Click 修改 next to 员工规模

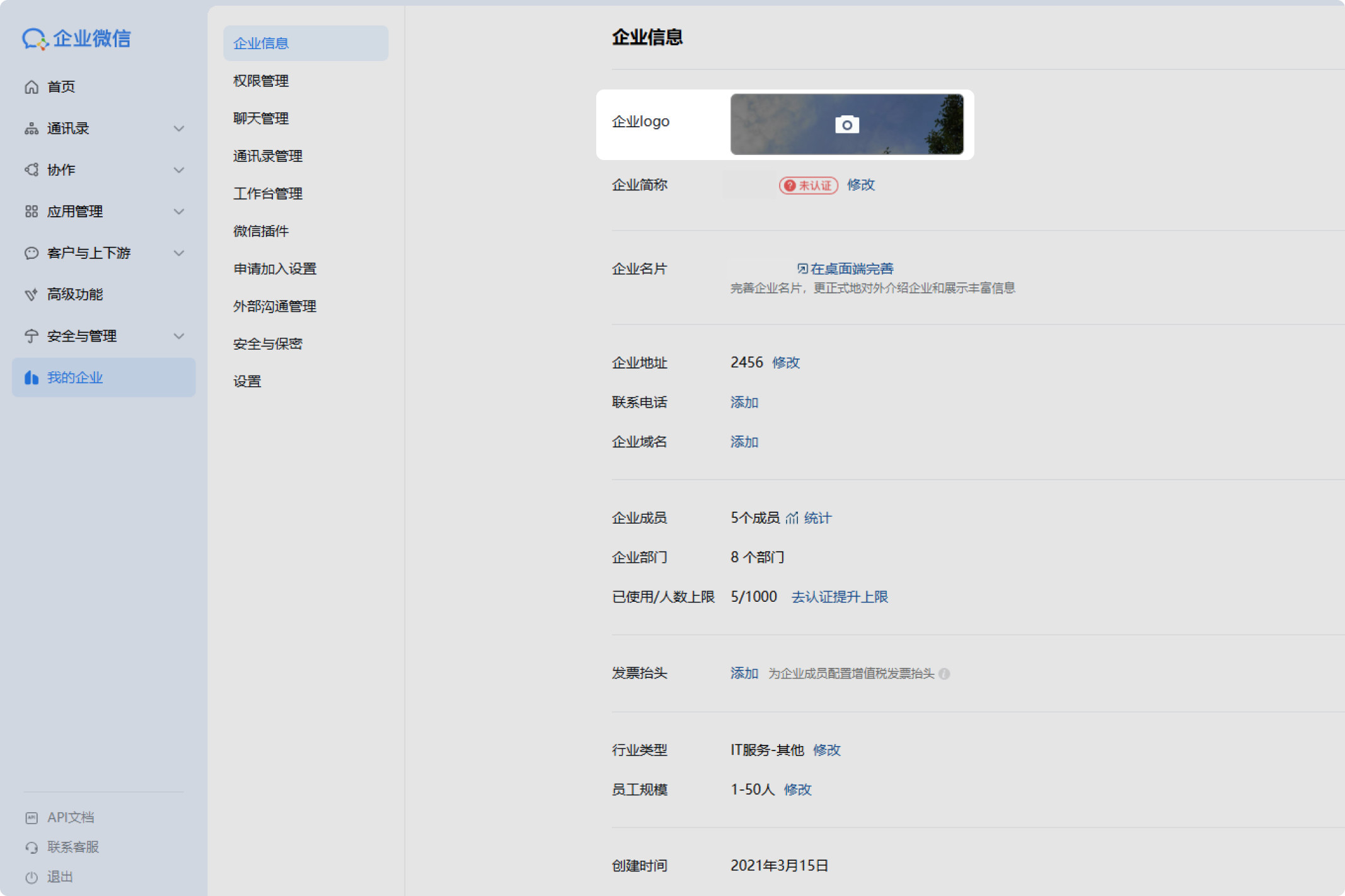click(798, 790)
